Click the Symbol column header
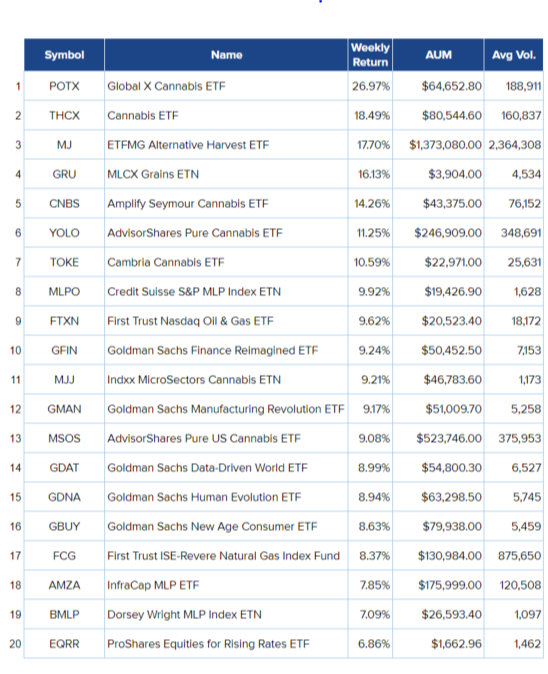 tap(64, 55)
